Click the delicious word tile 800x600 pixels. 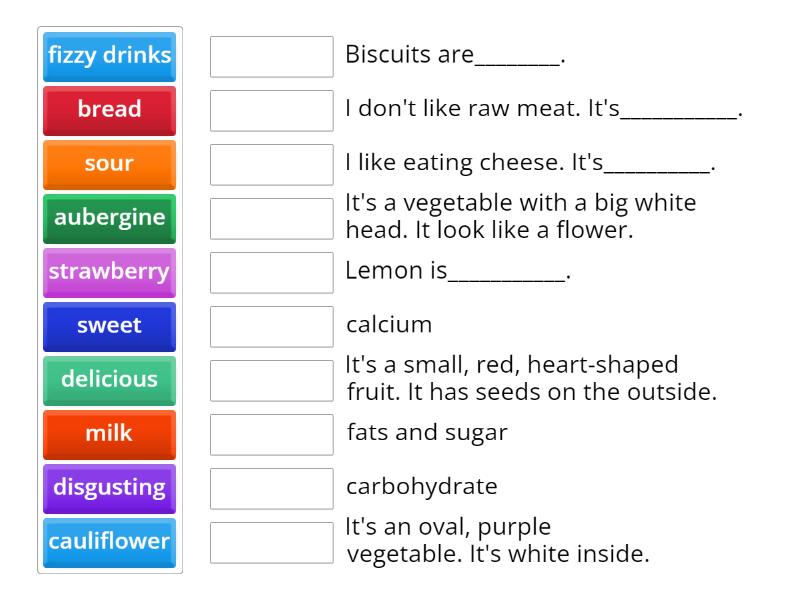[108, 380]
